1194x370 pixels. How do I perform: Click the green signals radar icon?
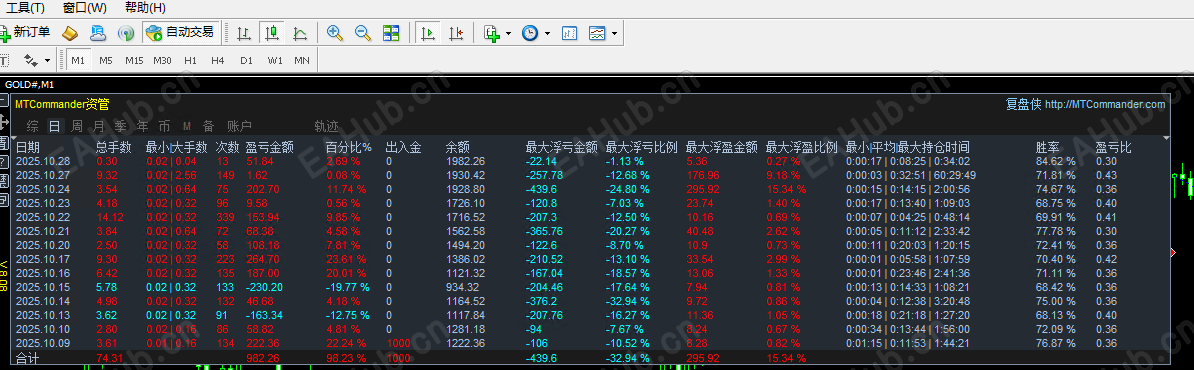point(126,33)
